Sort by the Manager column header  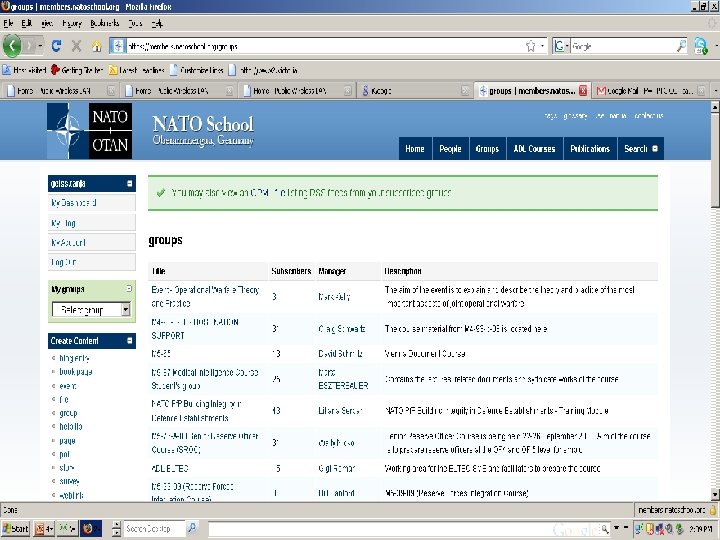(332, 271)
